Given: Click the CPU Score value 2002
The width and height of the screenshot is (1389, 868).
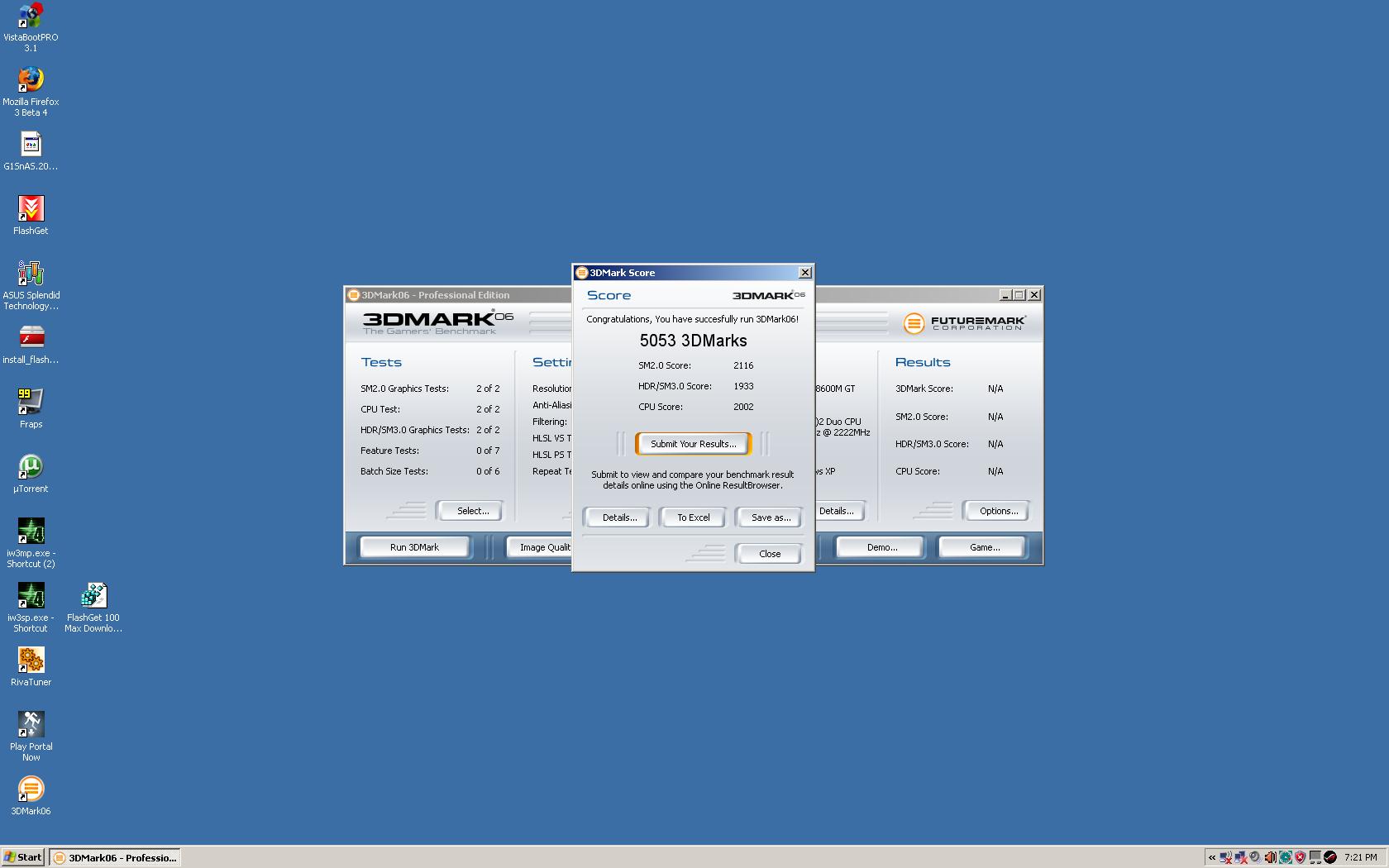Looking at the screenshot, I should 743,407.
